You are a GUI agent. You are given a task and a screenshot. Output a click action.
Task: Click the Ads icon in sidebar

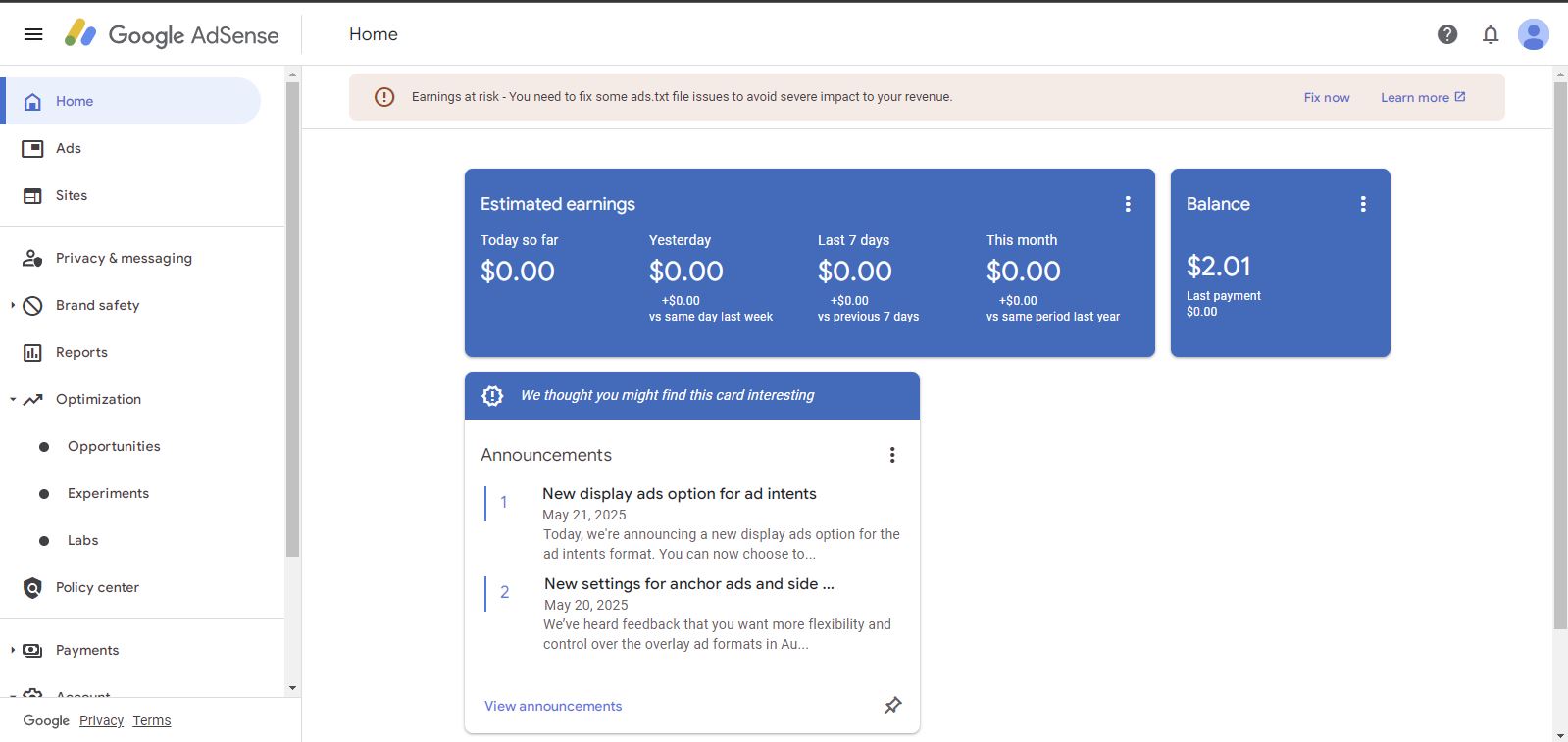pos(32,148)
